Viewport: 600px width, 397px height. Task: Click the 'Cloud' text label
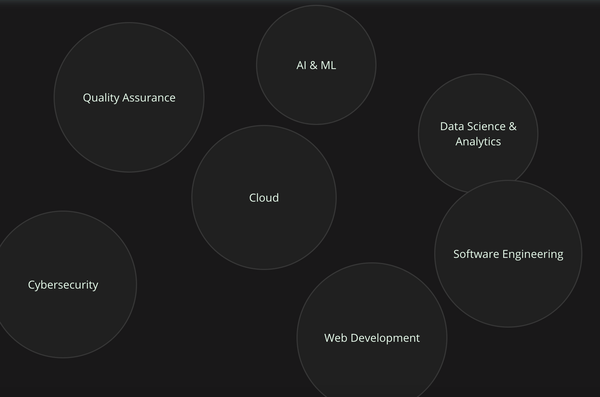[x=264, y=198]
